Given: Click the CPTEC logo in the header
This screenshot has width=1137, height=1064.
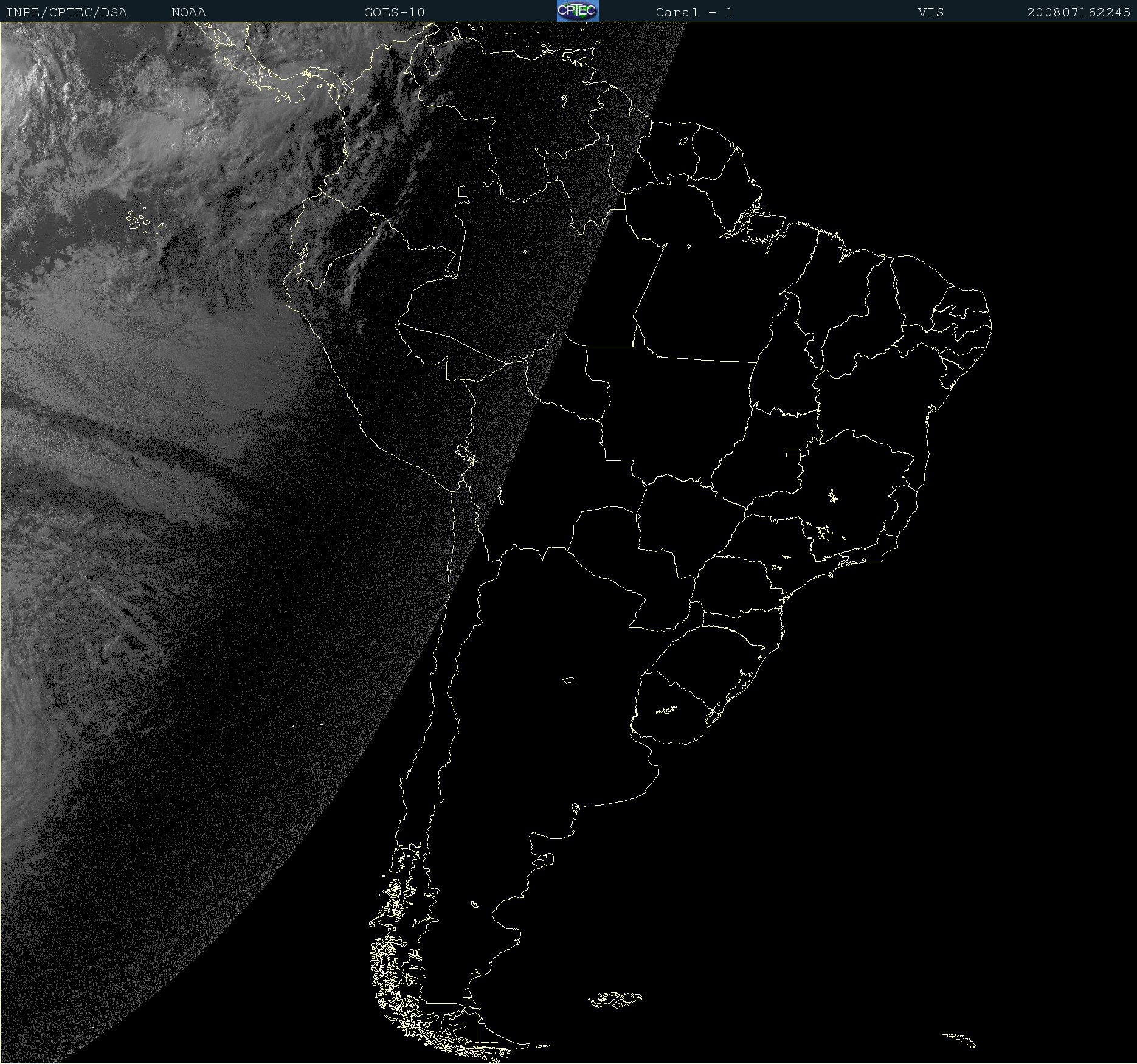Looking at the screenshot, I should [578, 11].
